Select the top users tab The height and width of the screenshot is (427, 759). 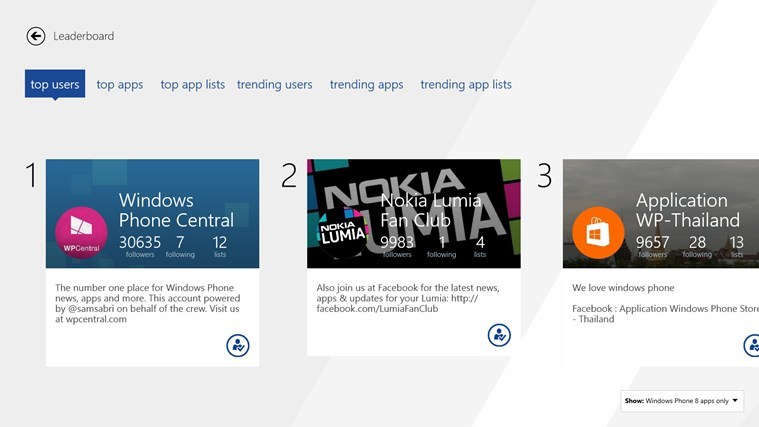click(x=55, y=84)
